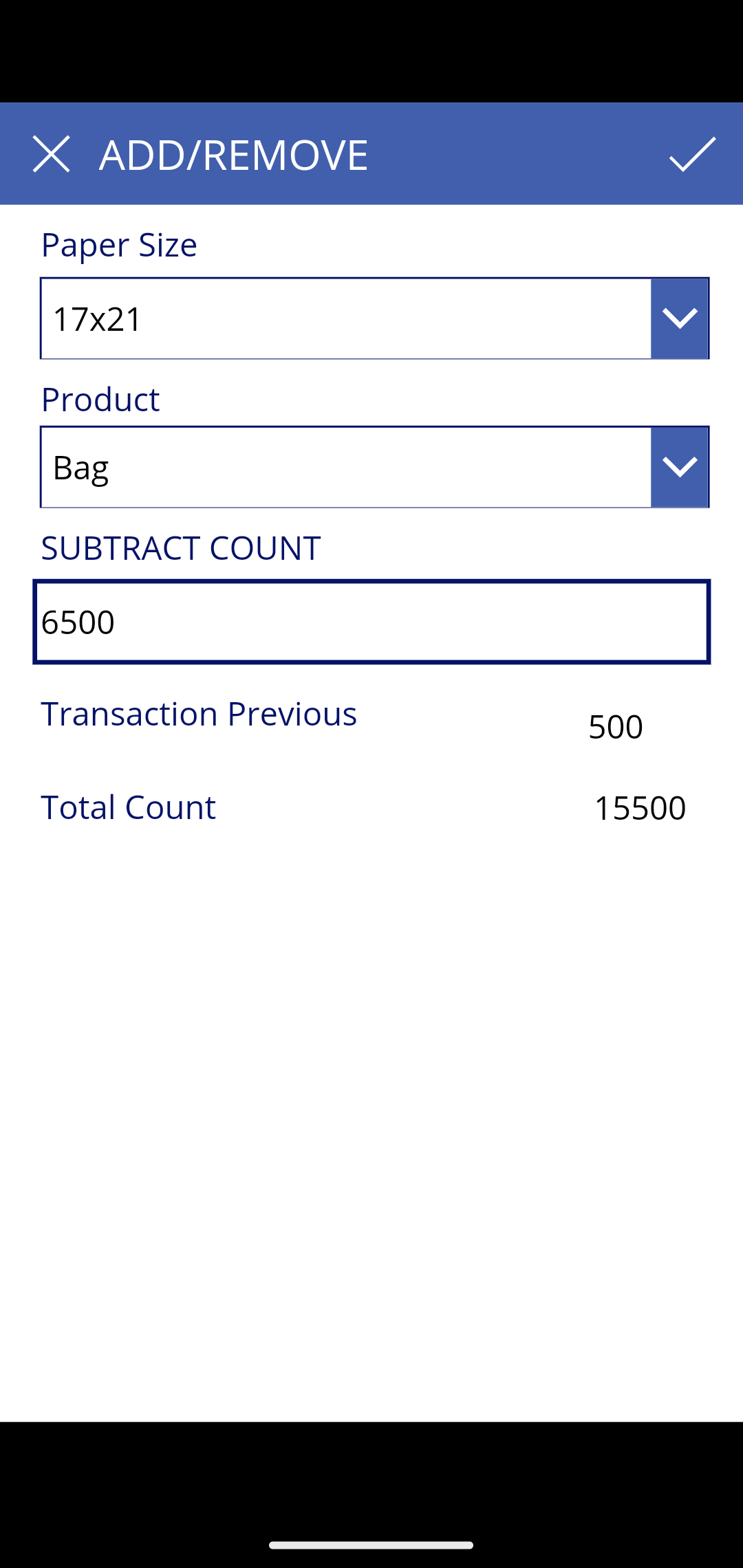Tap the blue header bar background
This screenshot has height=1568, width=743.
(516, 154)
